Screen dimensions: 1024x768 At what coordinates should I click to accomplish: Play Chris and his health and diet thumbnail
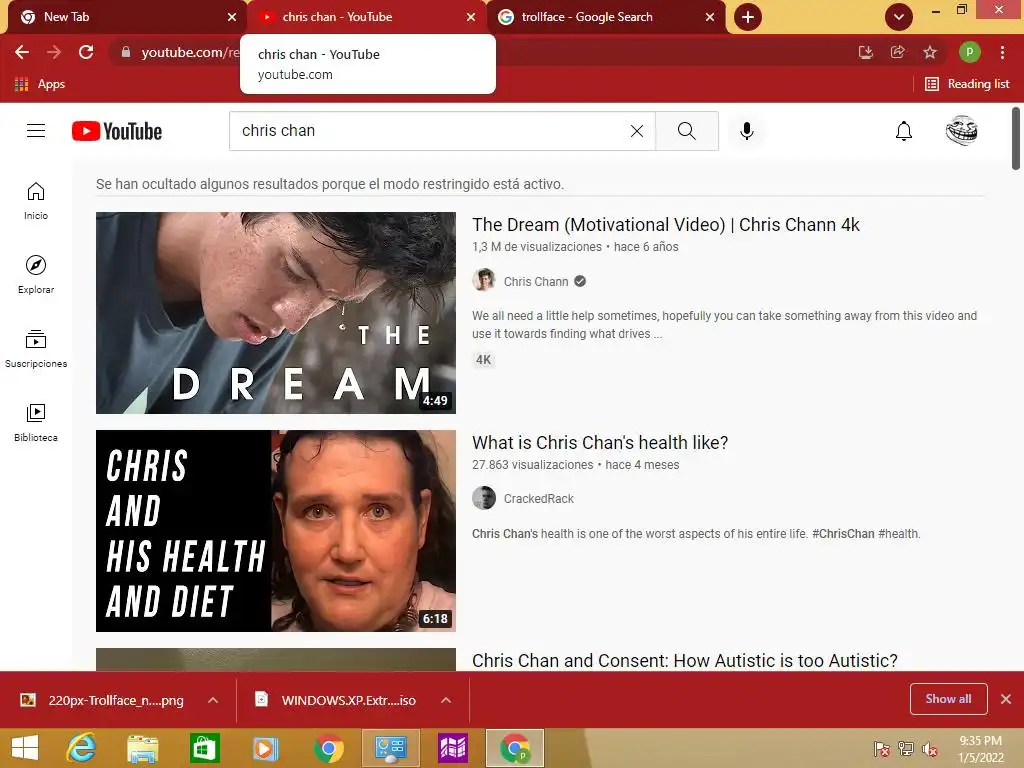pyautogui.click(x=276, y=531)
